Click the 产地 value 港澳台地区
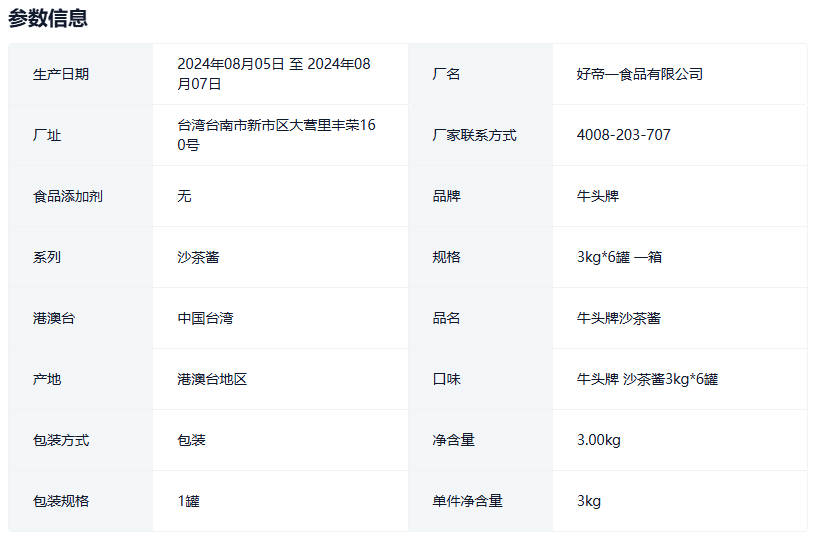The image size is (817, 545). (212, 379)
